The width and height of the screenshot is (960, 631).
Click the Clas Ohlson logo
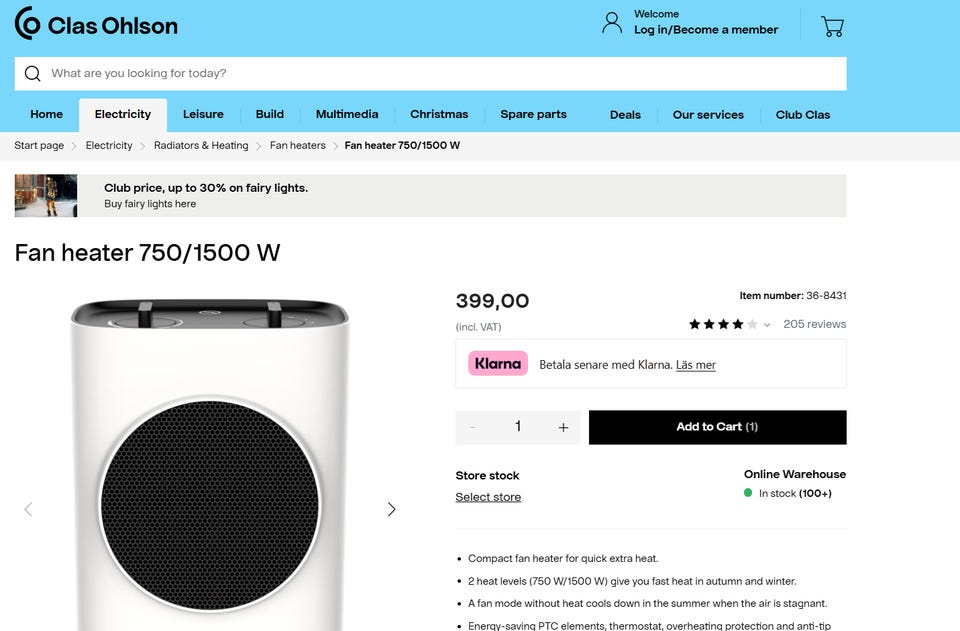click(x=96, y=24)
